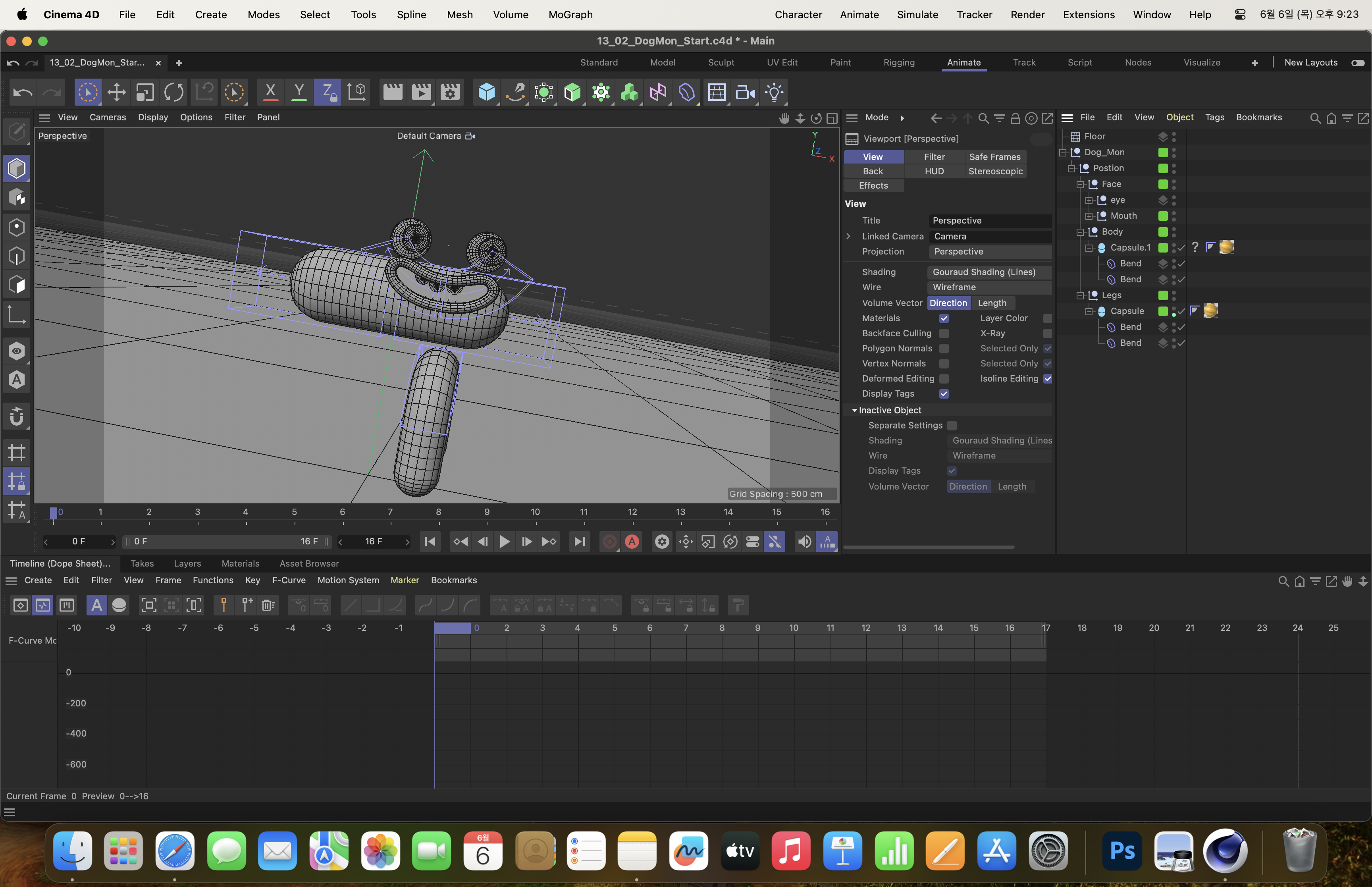Enable Separate Settings checkbox
This screenshot has width=1372, height=887.
pyautogui.click(x=952, y=426)
